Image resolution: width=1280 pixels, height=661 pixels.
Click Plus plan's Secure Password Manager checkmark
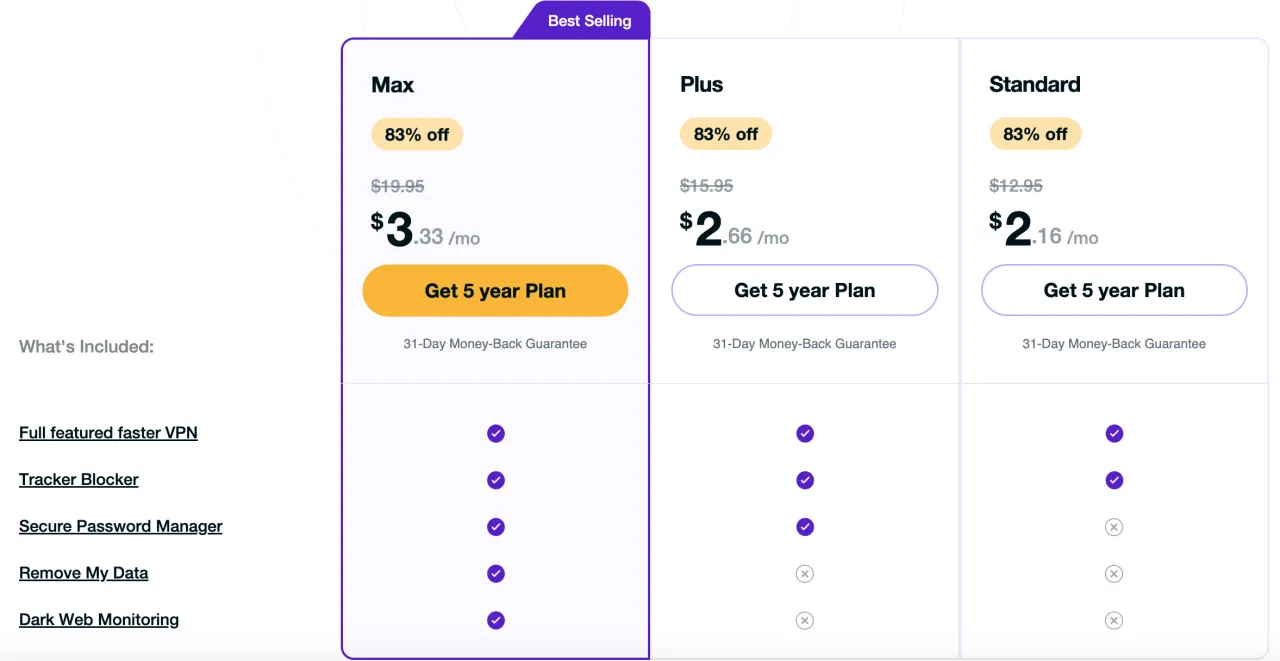805,527
